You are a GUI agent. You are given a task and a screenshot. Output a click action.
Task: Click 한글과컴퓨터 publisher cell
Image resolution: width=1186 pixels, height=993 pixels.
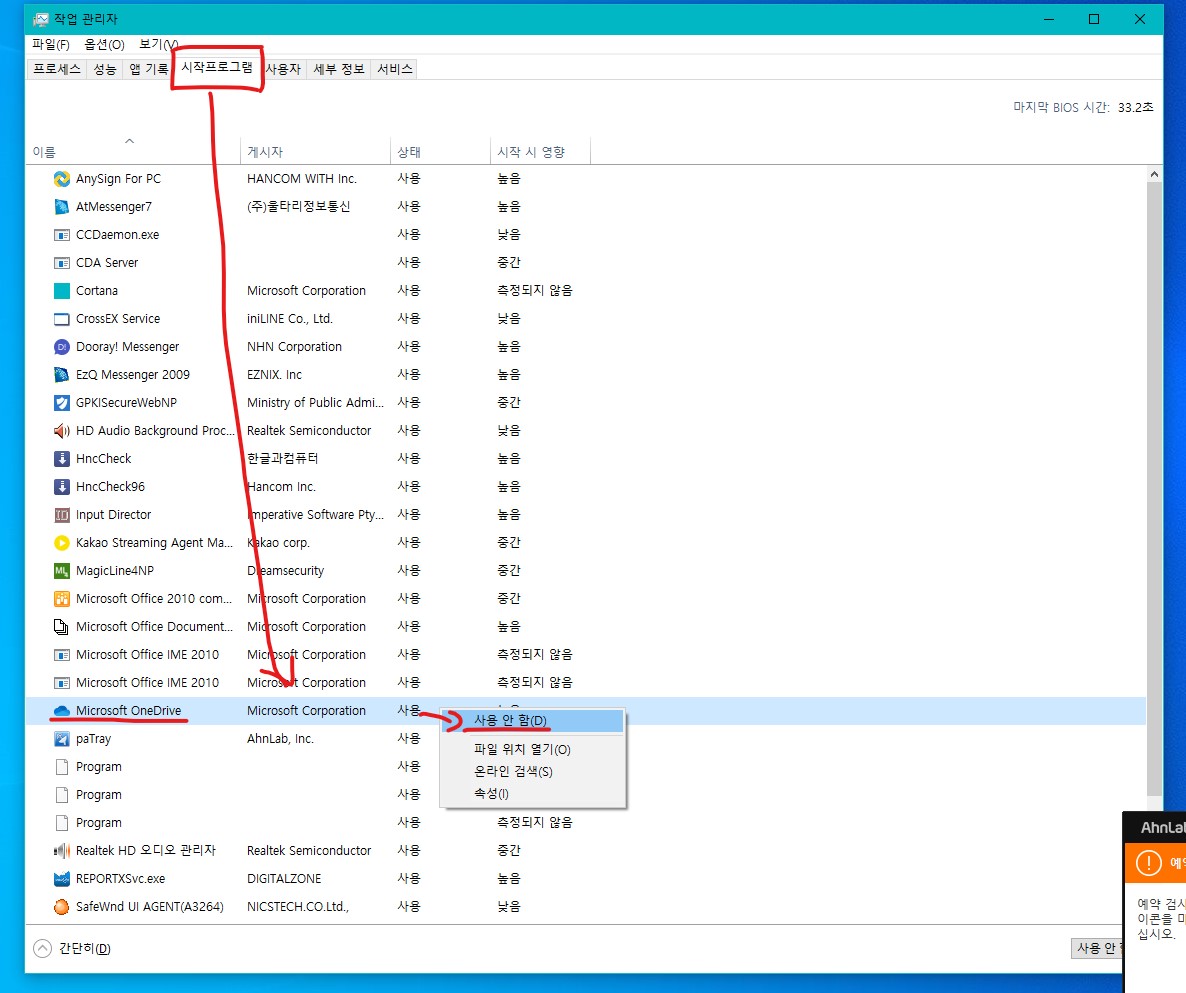pyautogui.click(x=283, y=459)
